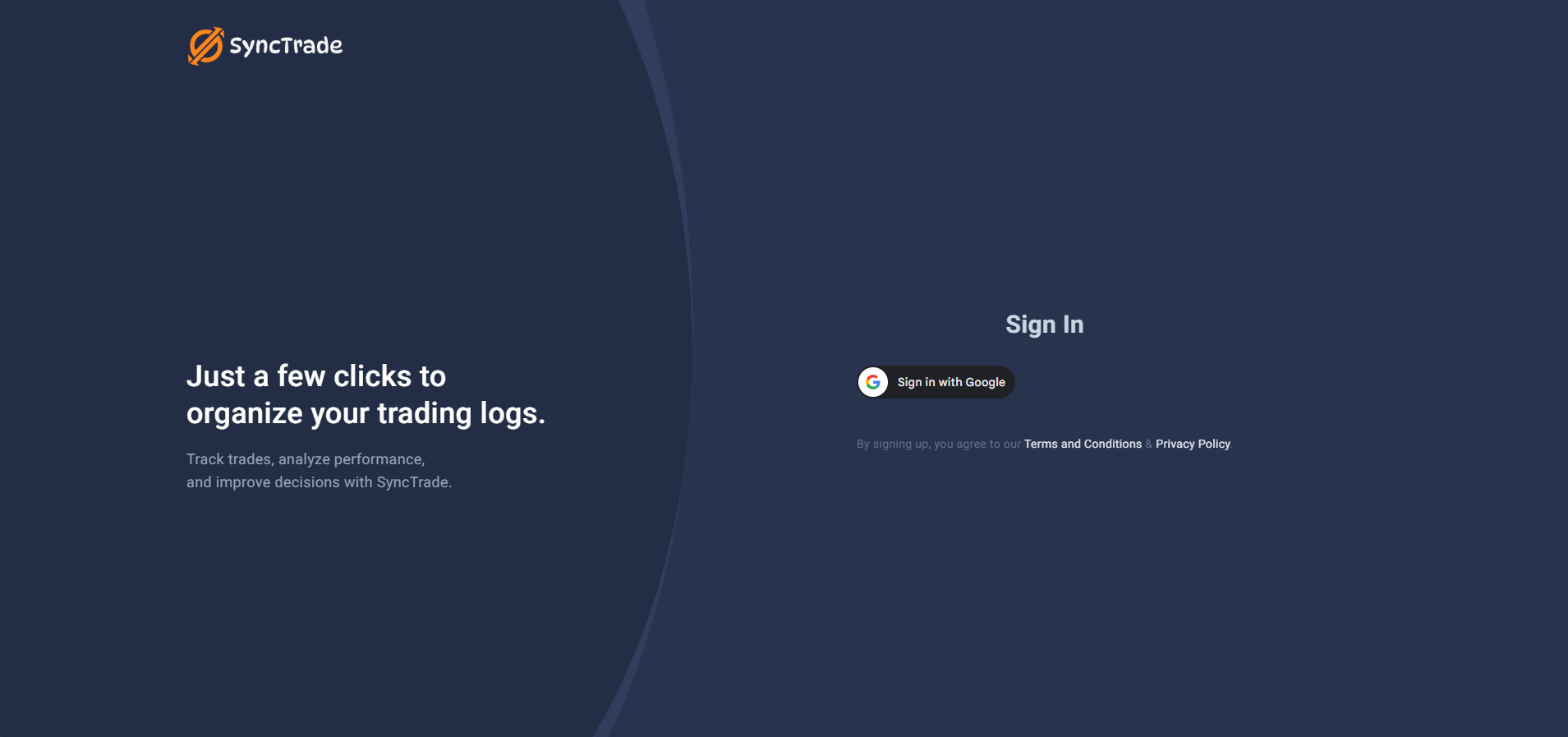Image resolution: width=1568 pixels, height=737 pixels.
Task: Click the orange SyncTrade logo icon
Action: click(205, 46)
